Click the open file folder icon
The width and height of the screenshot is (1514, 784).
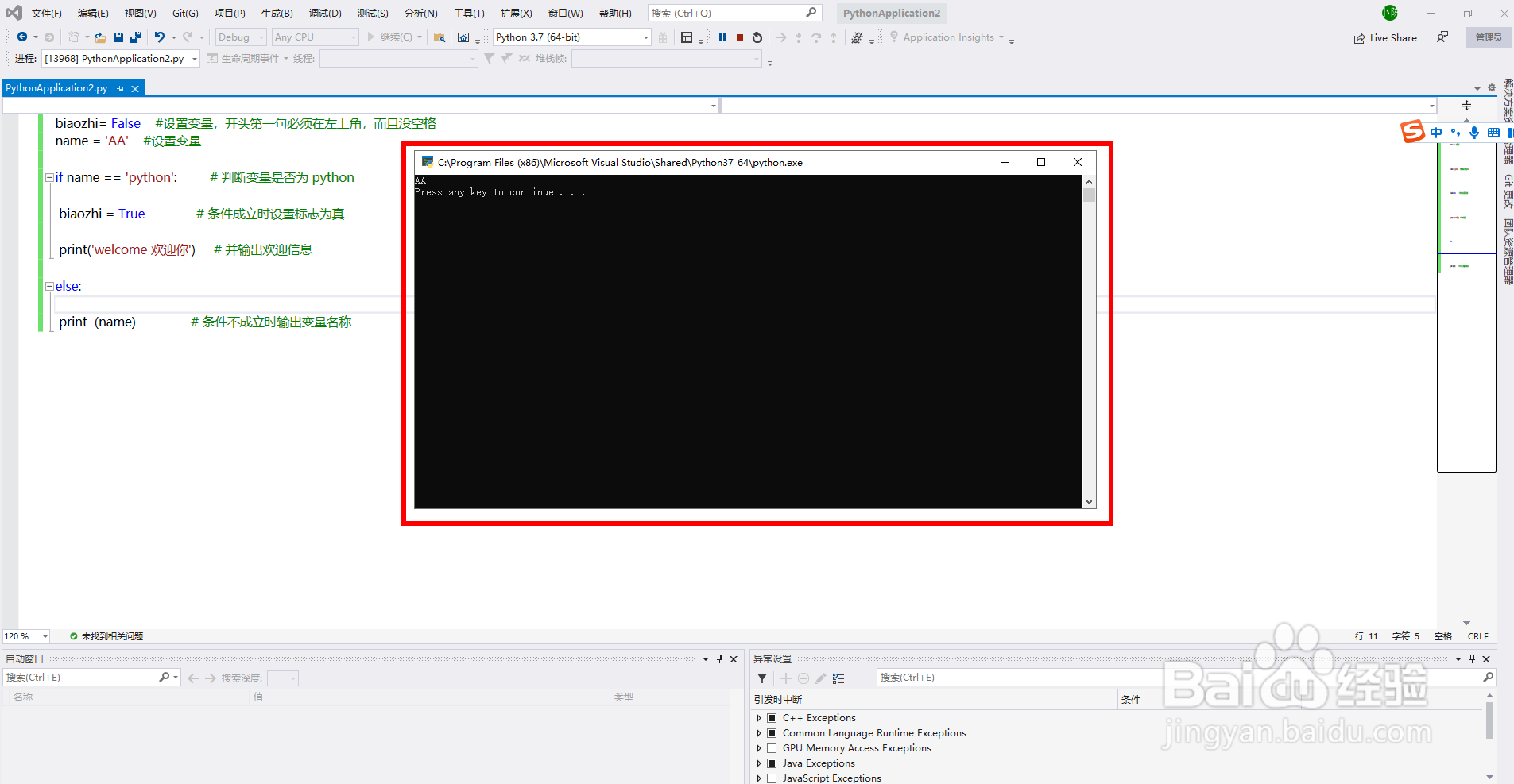click(x=100, y=37)
